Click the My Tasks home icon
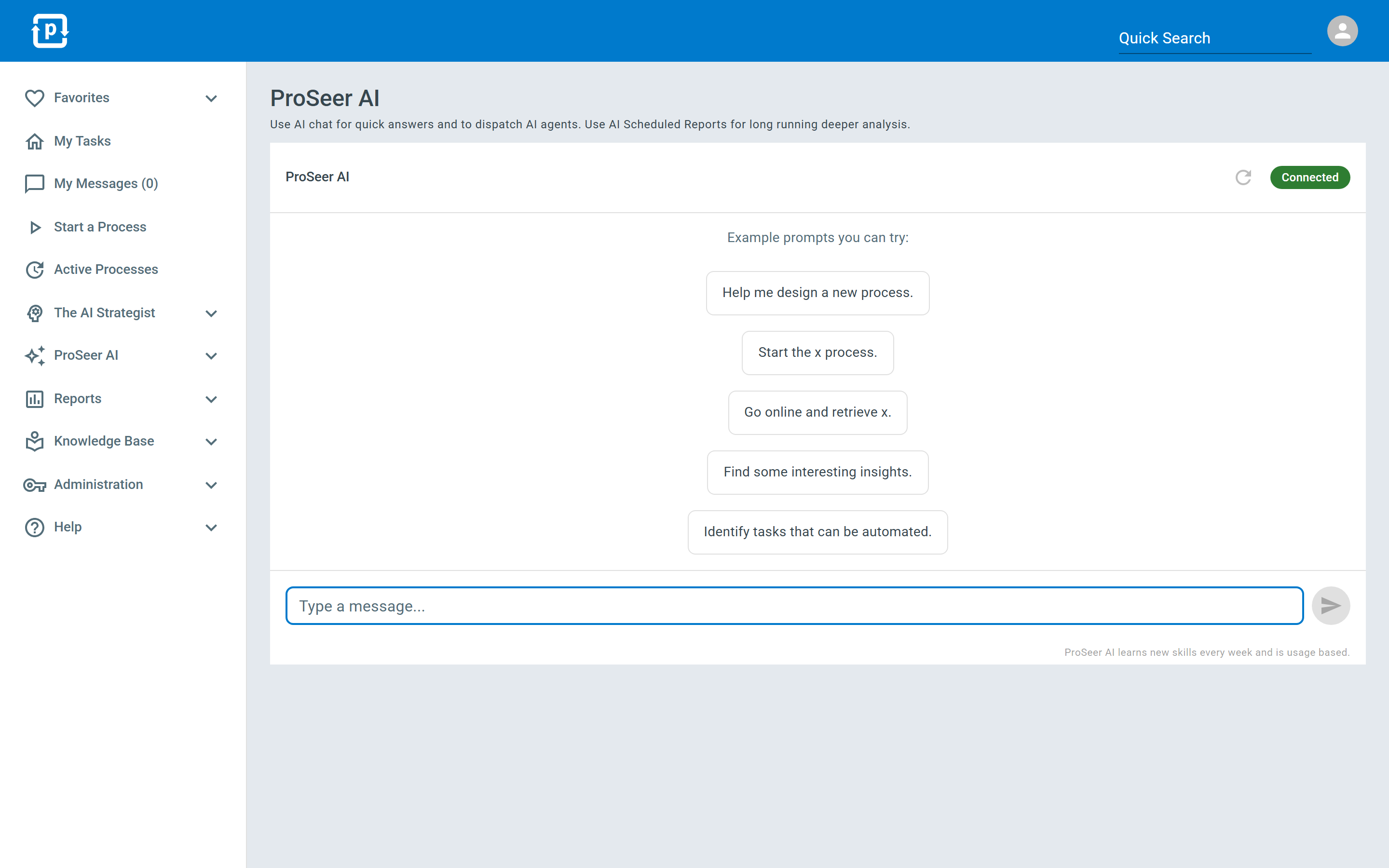This screenshot has width=1389, height=868. tap(34, 141)
